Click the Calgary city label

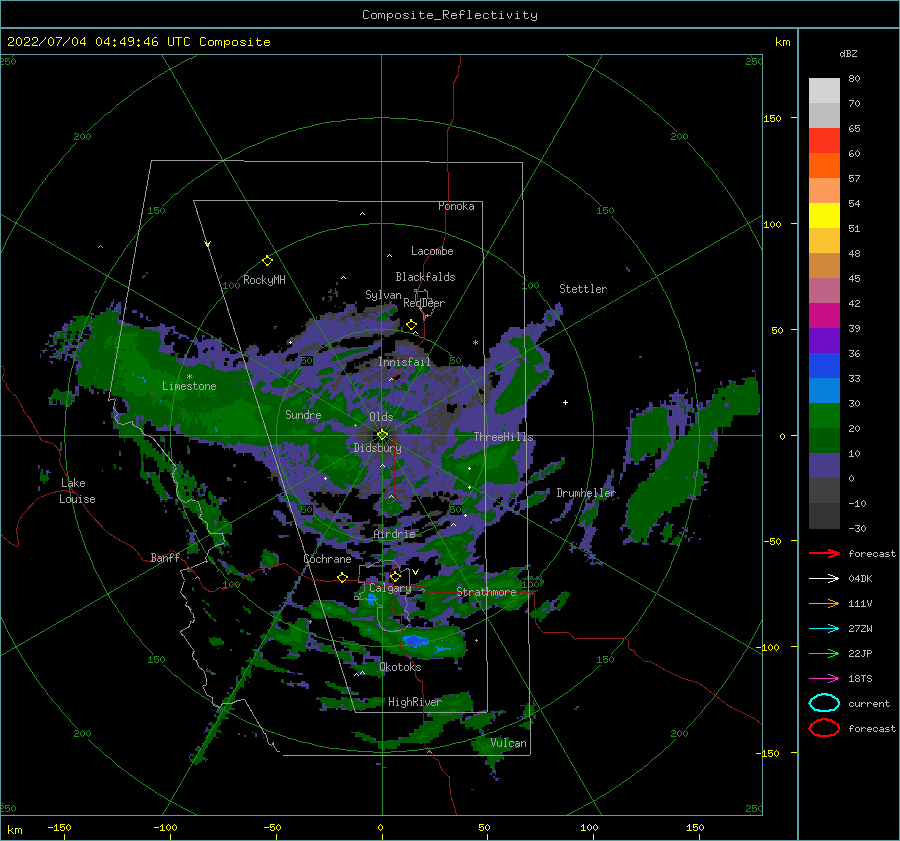[x=390, y=588]
